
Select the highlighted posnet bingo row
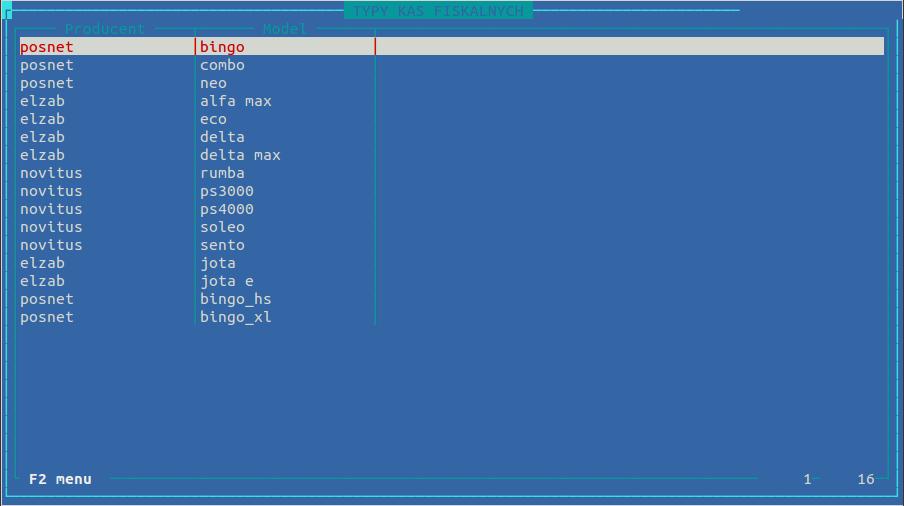point(451,47)
